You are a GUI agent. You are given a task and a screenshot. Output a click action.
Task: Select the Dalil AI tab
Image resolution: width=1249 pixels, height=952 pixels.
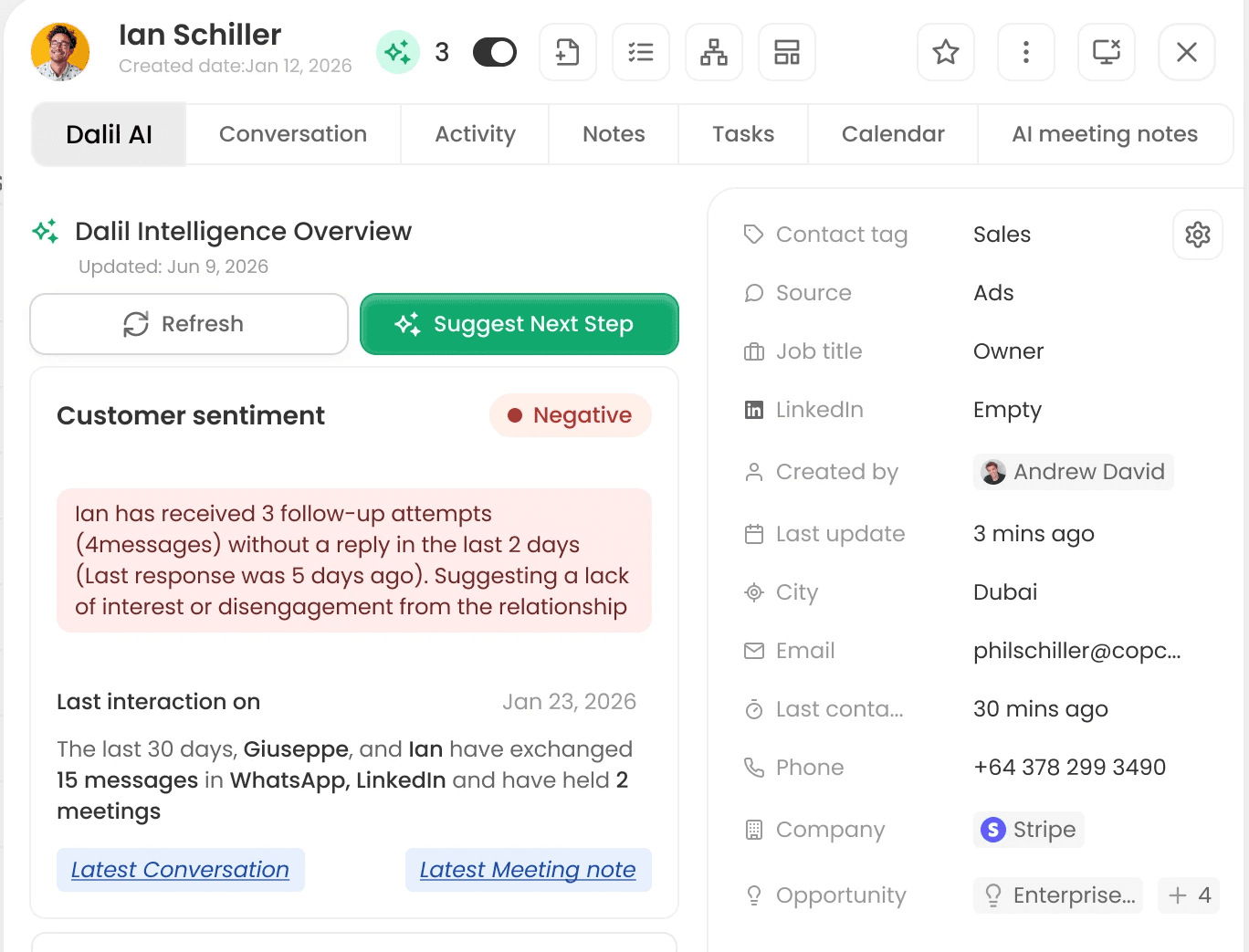(109, 134)
